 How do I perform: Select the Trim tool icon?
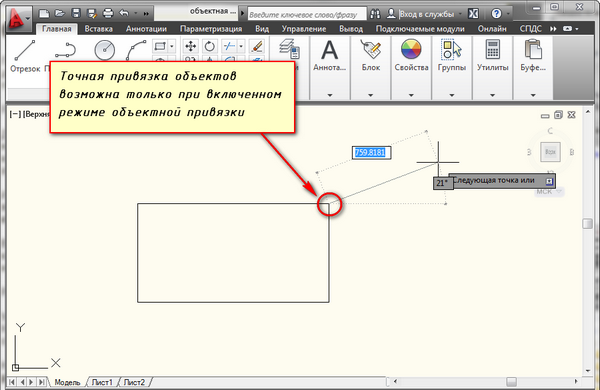pos(229,46)
